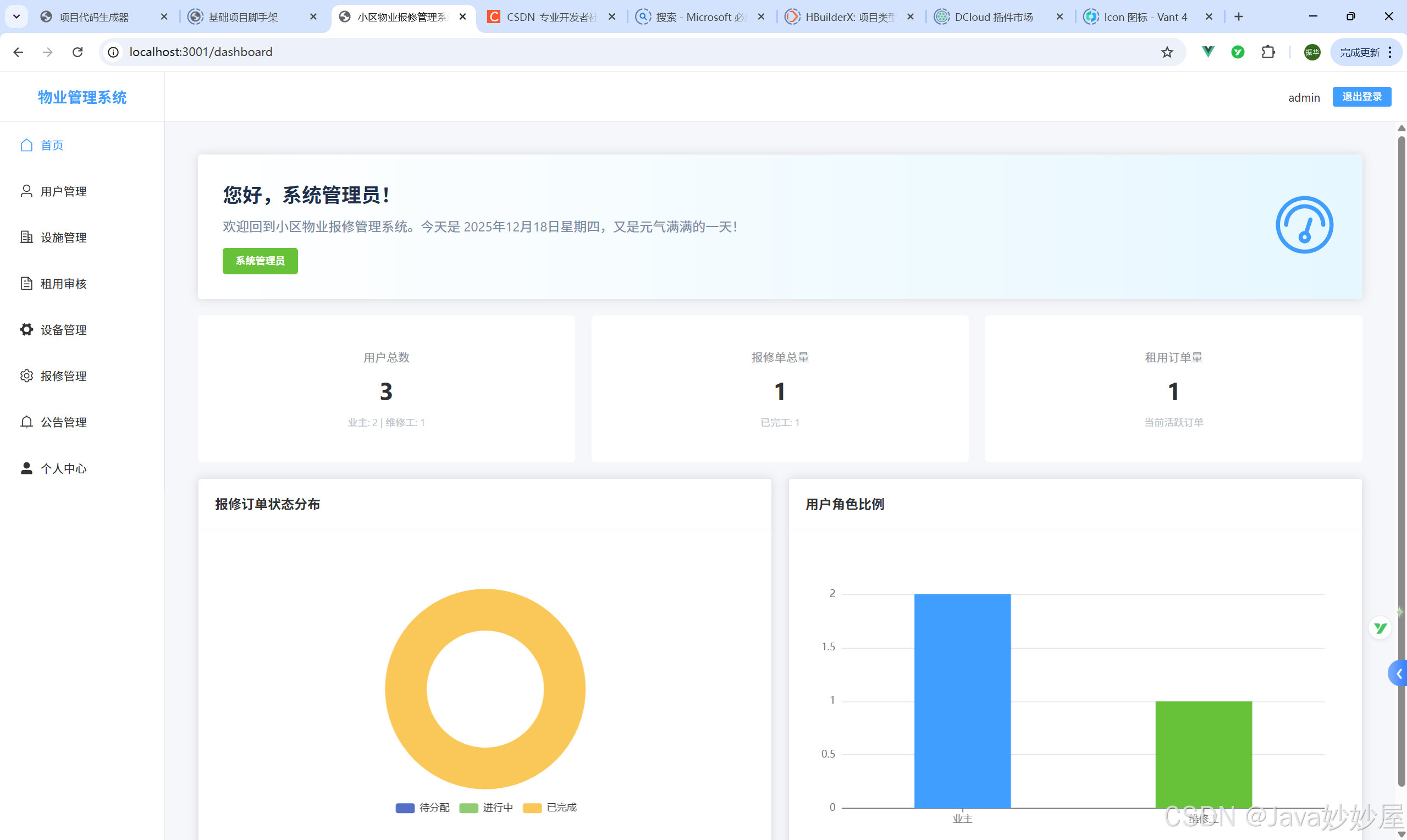Click the 首页 home icon
The image size is (1407, 840).
[26, 145]
